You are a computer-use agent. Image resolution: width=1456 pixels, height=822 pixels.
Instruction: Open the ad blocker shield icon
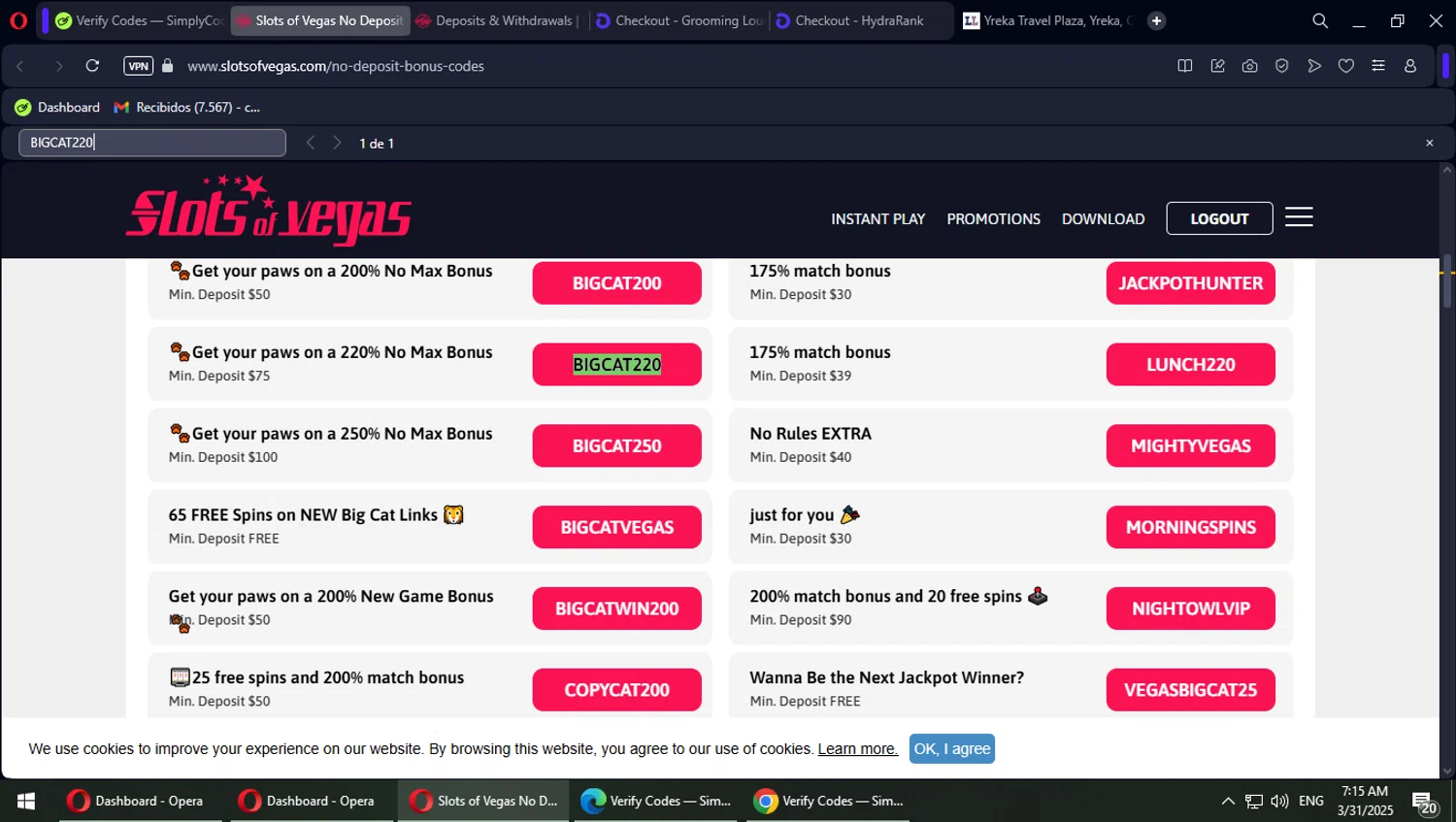1282,66
